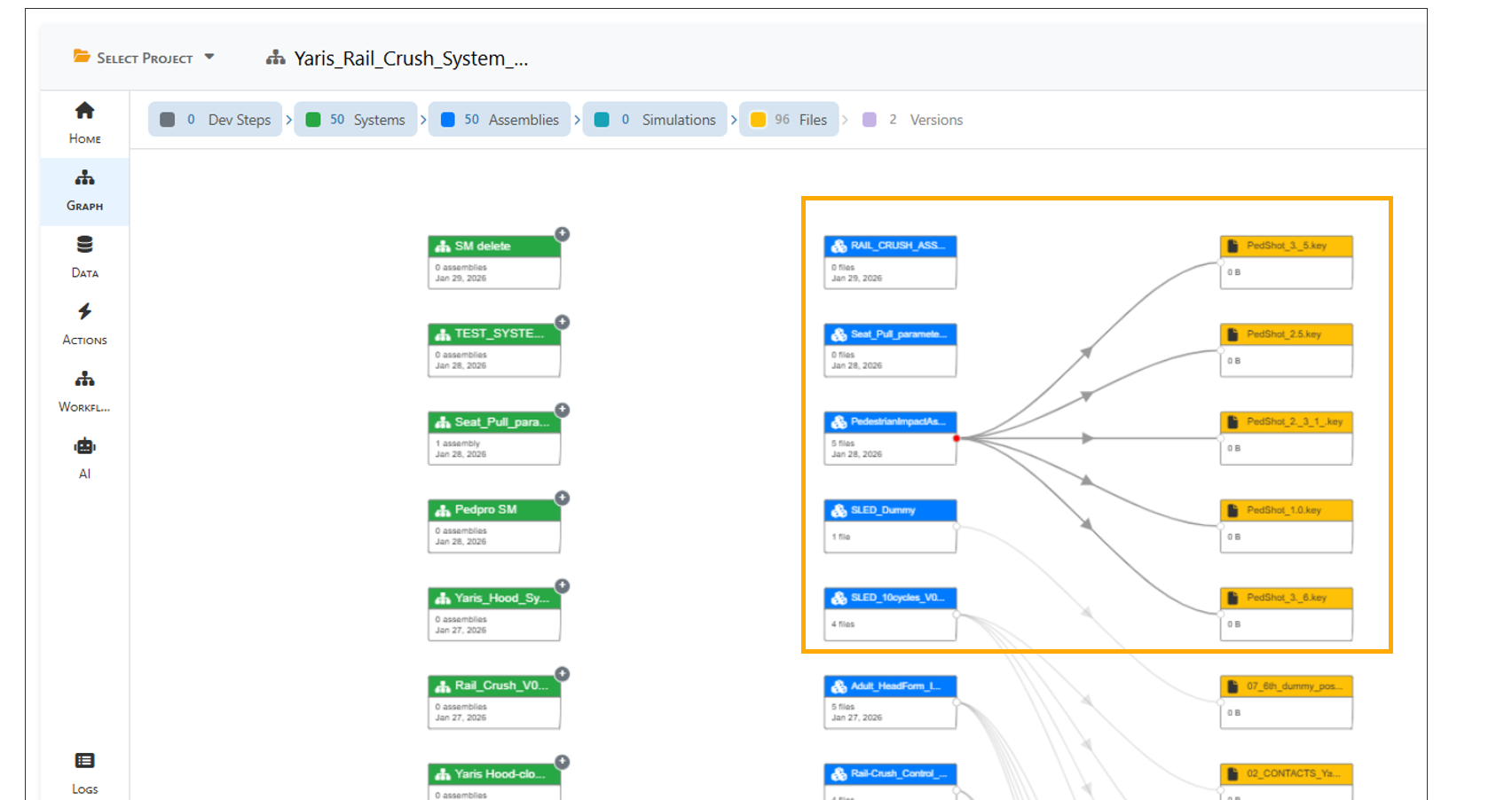Toggle the Files filter chip

tap(789, 120)
